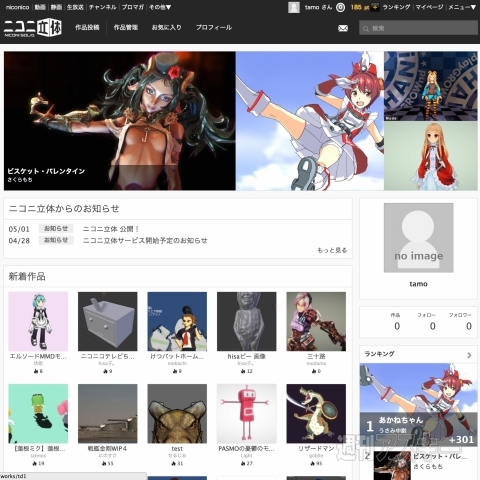
Task: Click the 新着作品 section heading
Action: [x=27, y=276]
